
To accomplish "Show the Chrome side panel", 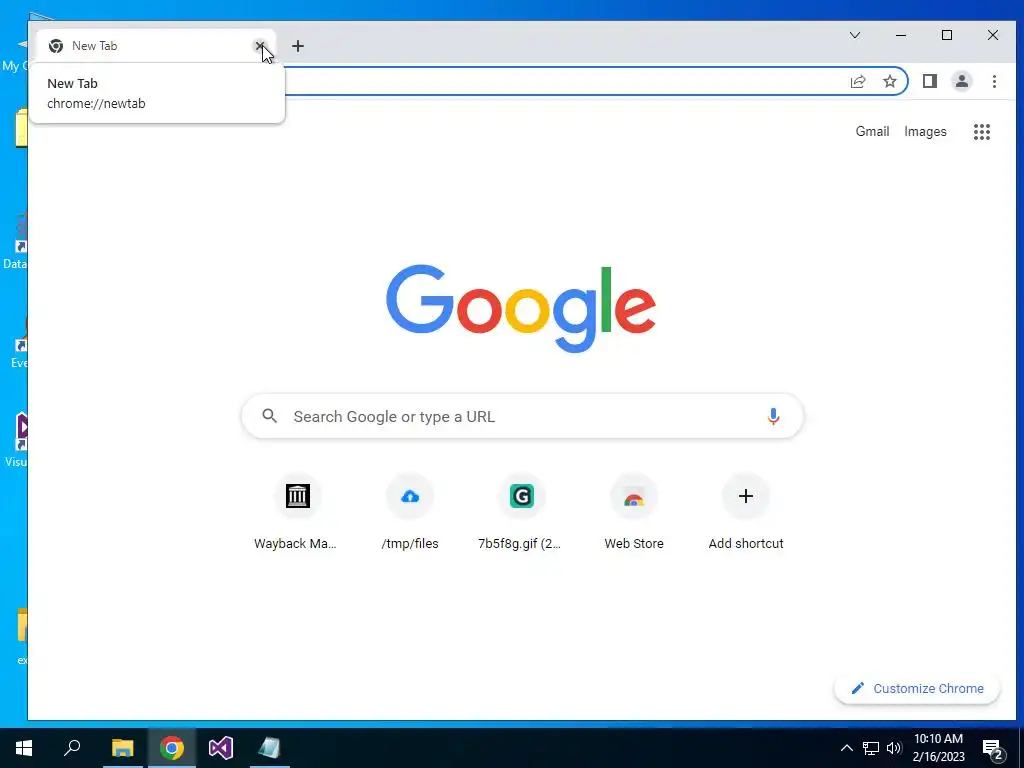I will point(930,81).
